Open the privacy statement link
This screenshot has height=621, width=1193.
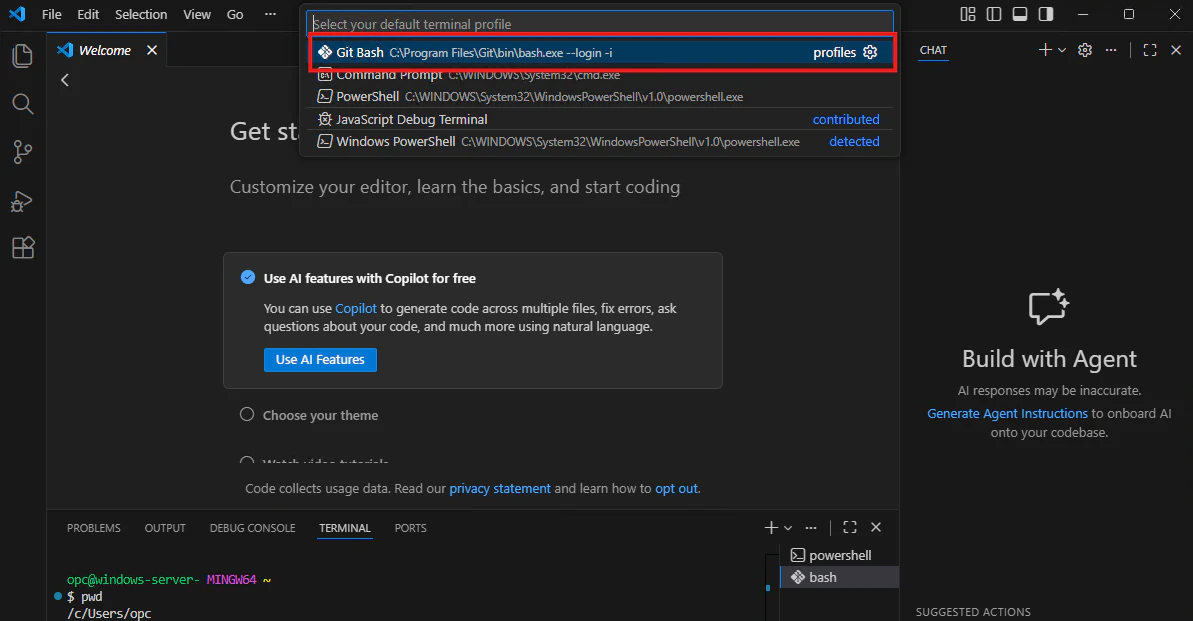pos(500,489)
